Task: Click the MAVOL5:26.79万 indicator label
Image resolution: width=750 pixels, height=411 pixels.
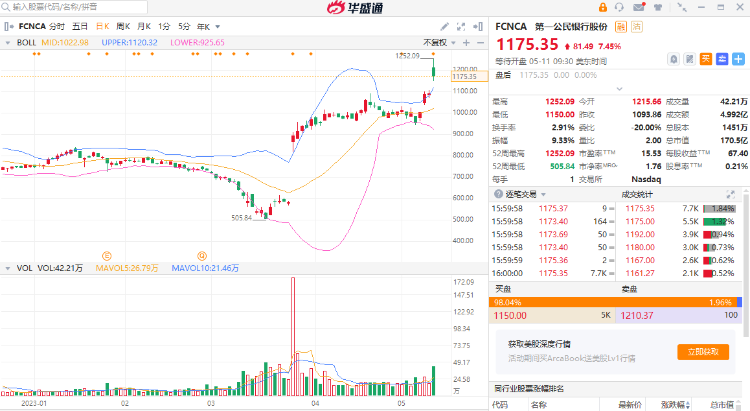Action: [x=127, y=268]
